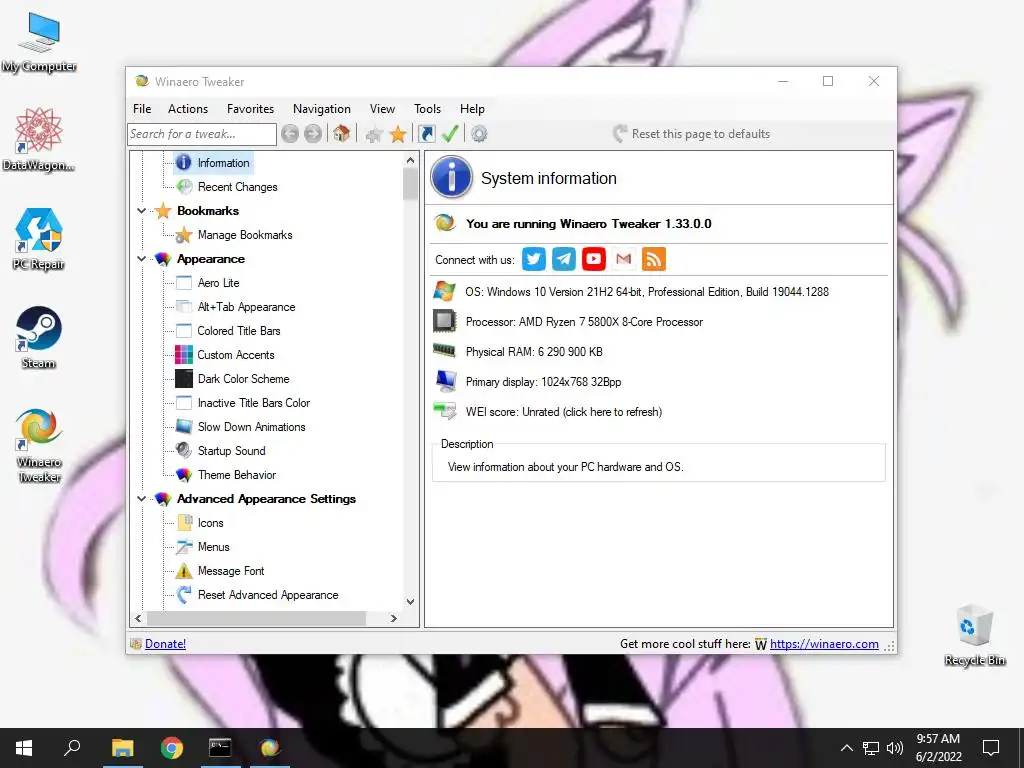
Task: Open the Telegram connect icon
Action: point(564,259)
